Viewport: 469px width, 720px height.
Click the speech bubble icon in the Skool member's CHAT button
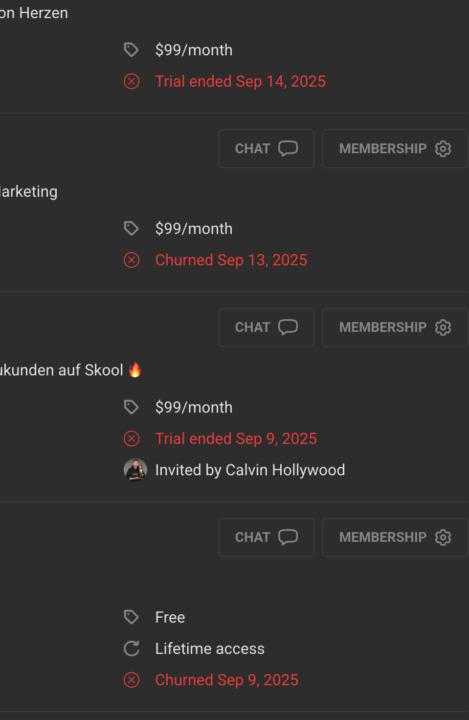[288, 327]
